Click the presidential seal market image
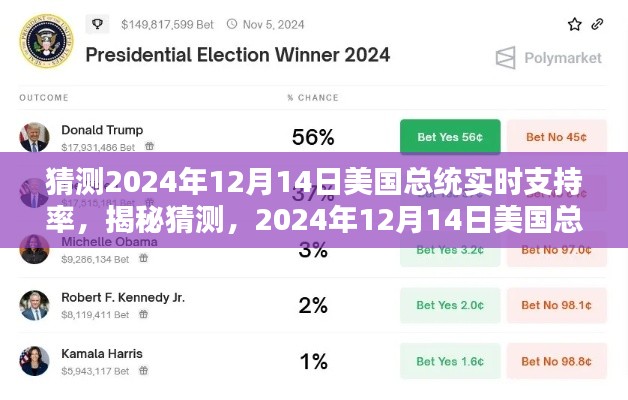 coord(42,40)
